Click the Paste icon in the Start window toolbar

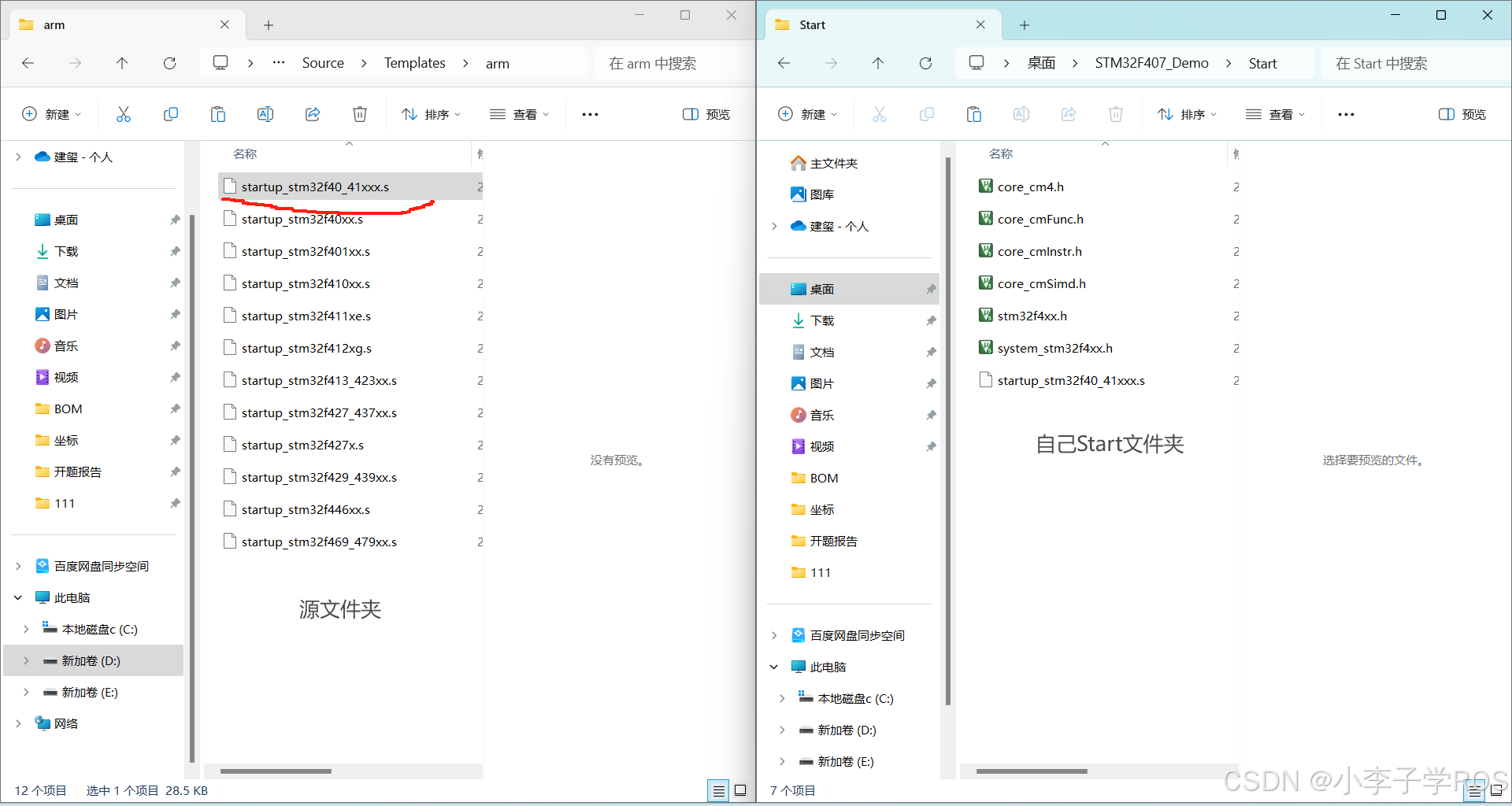click(x=973, y=114)
